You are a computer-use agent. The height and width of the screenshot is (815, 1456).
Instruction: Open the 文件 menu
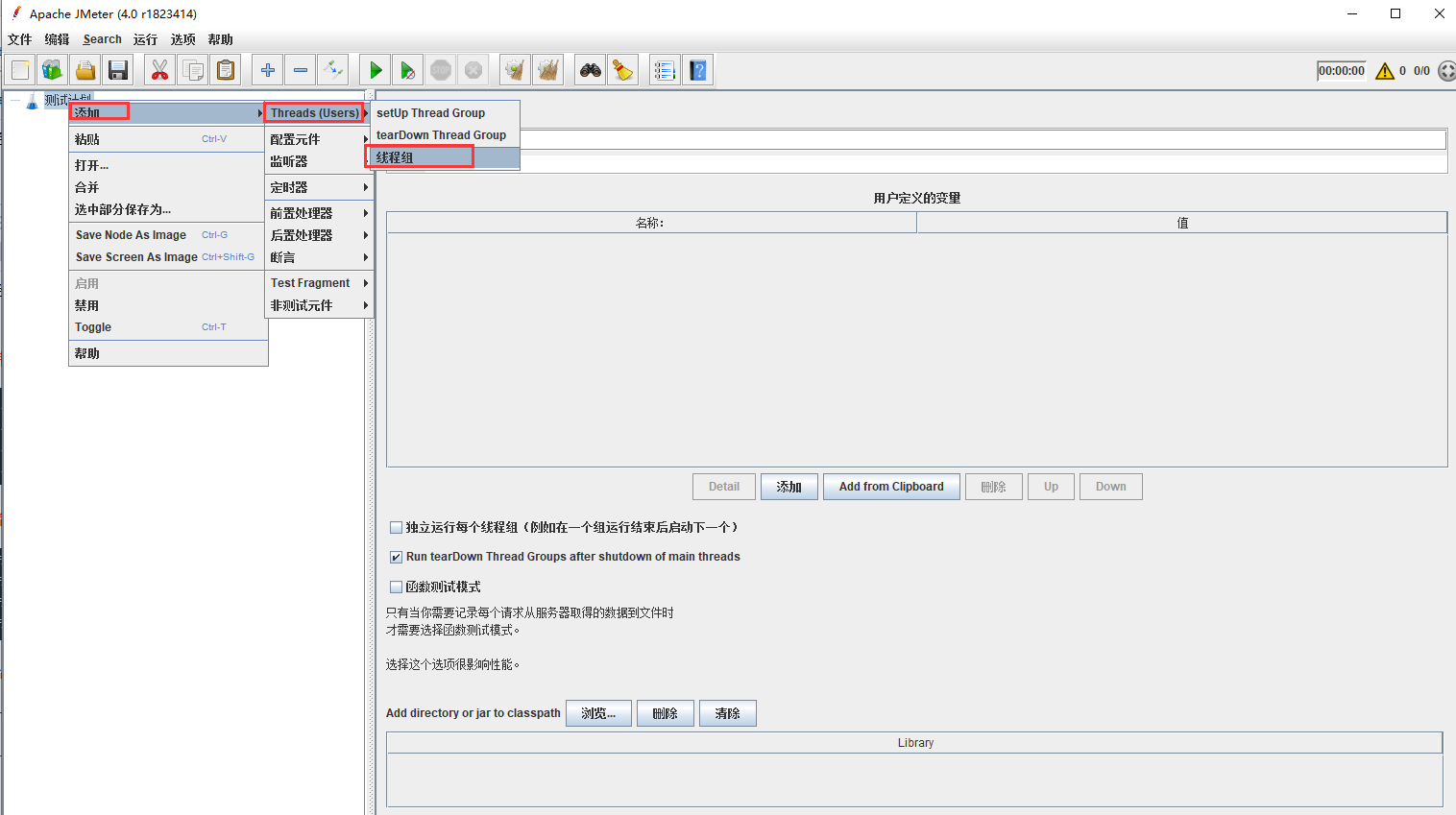click(x=19, y=39)
